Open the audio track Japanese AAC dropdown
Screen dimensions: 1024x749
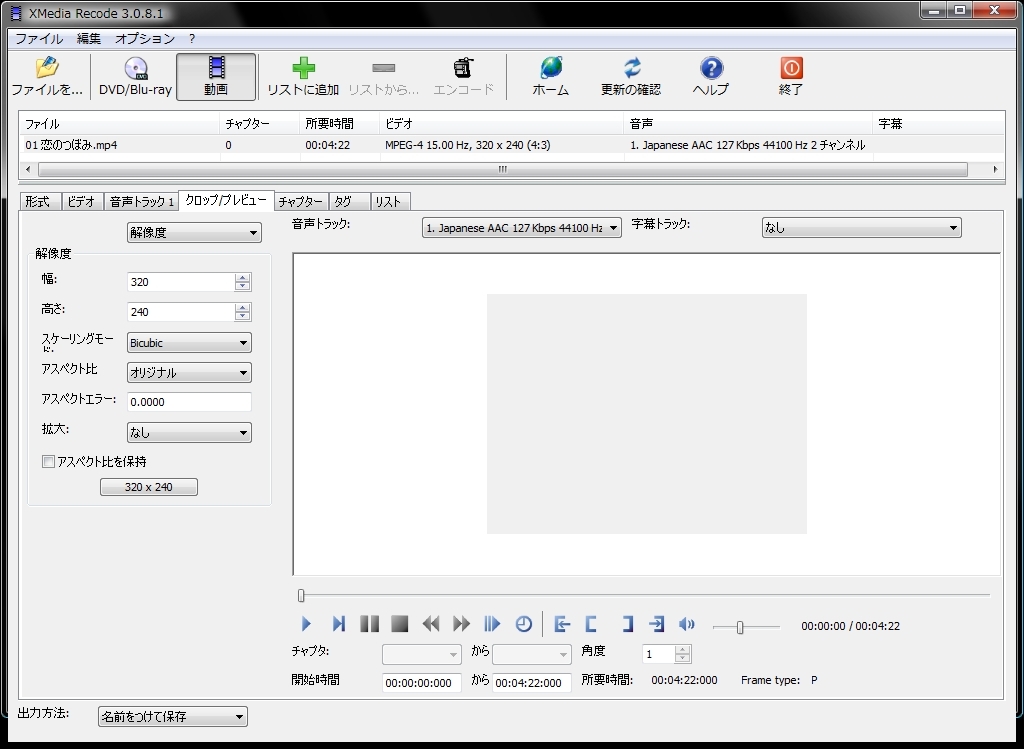(521, 228)
